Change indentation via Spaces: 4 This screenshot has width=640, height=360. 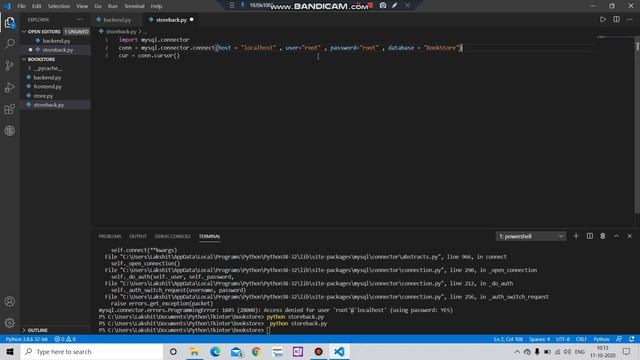point(540,339)
